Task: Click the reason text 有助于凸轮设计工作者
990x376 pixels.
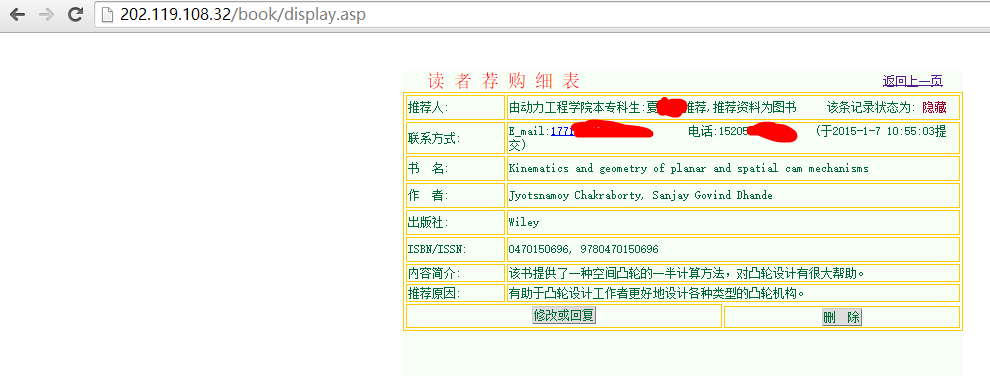Action: pyautogui.click(x=656, y=293)
